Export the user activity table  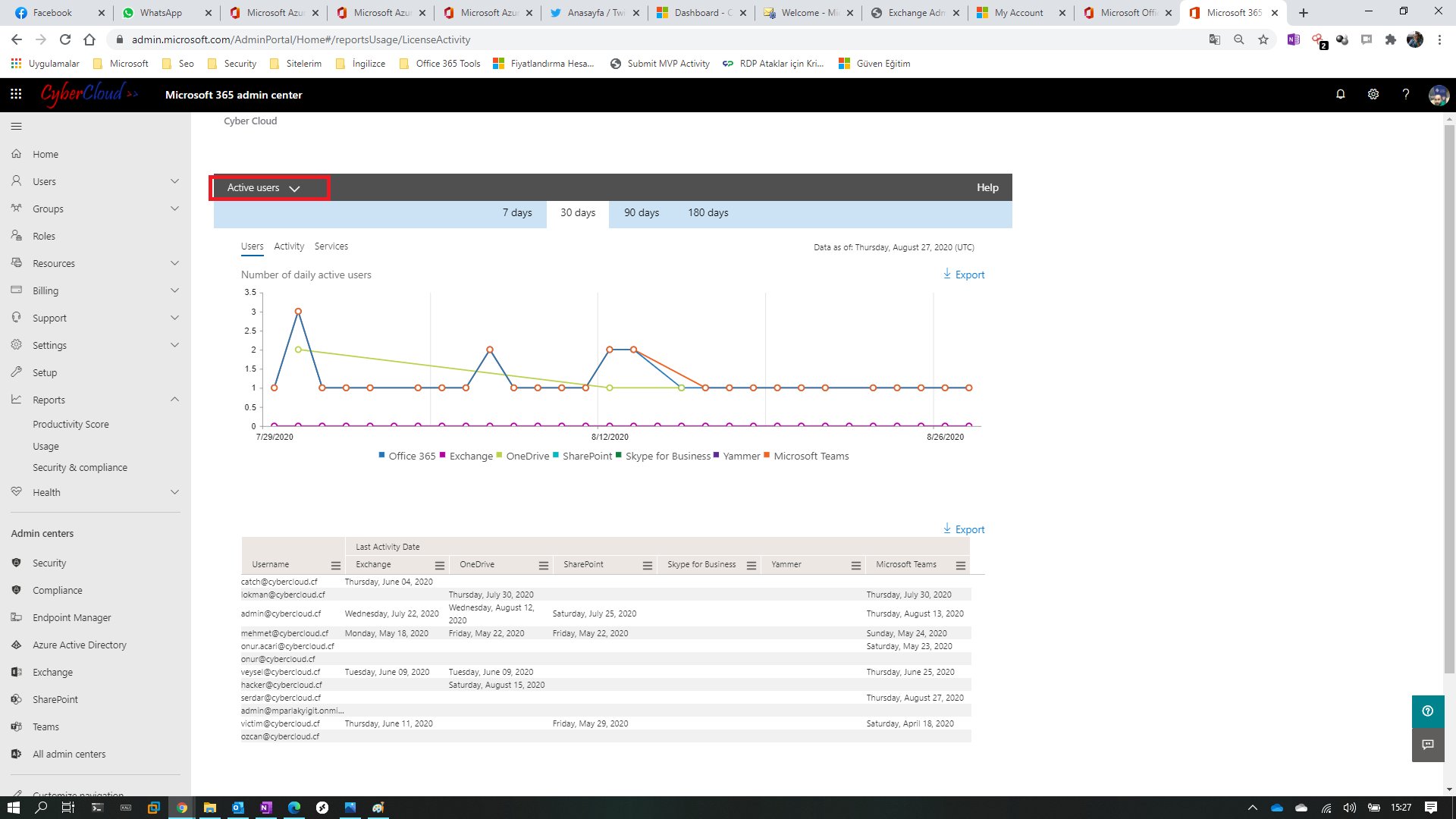pos(964,529)
